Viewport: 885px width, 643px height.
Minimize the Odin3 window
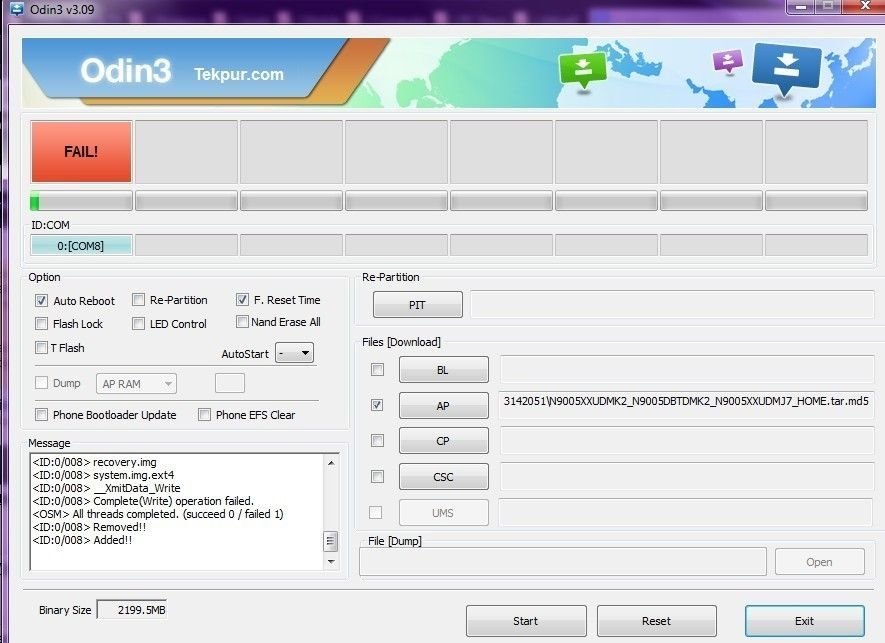click(x=800, y=7)
